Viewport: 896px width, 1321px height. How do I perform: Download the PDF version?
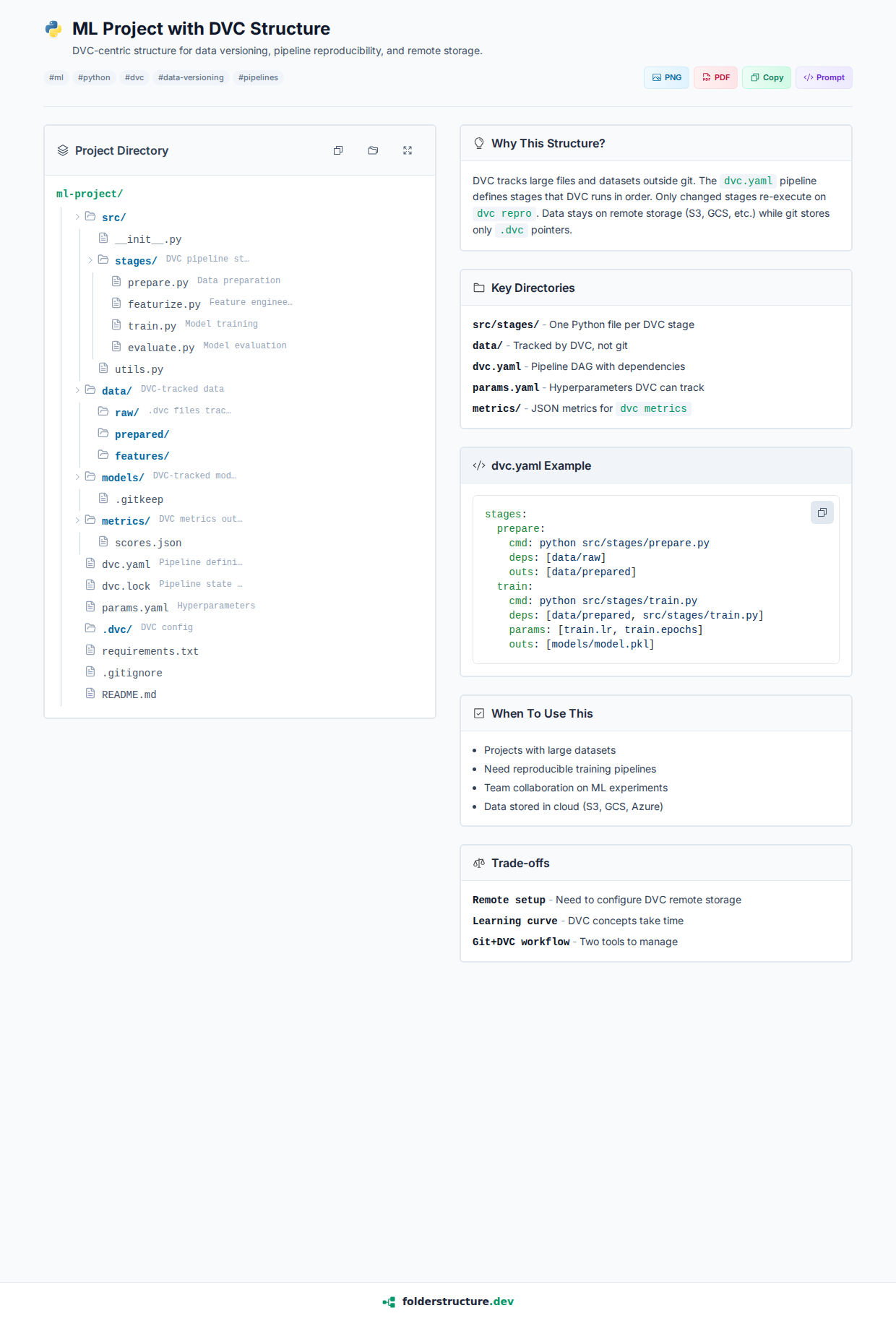pos(715,77)
